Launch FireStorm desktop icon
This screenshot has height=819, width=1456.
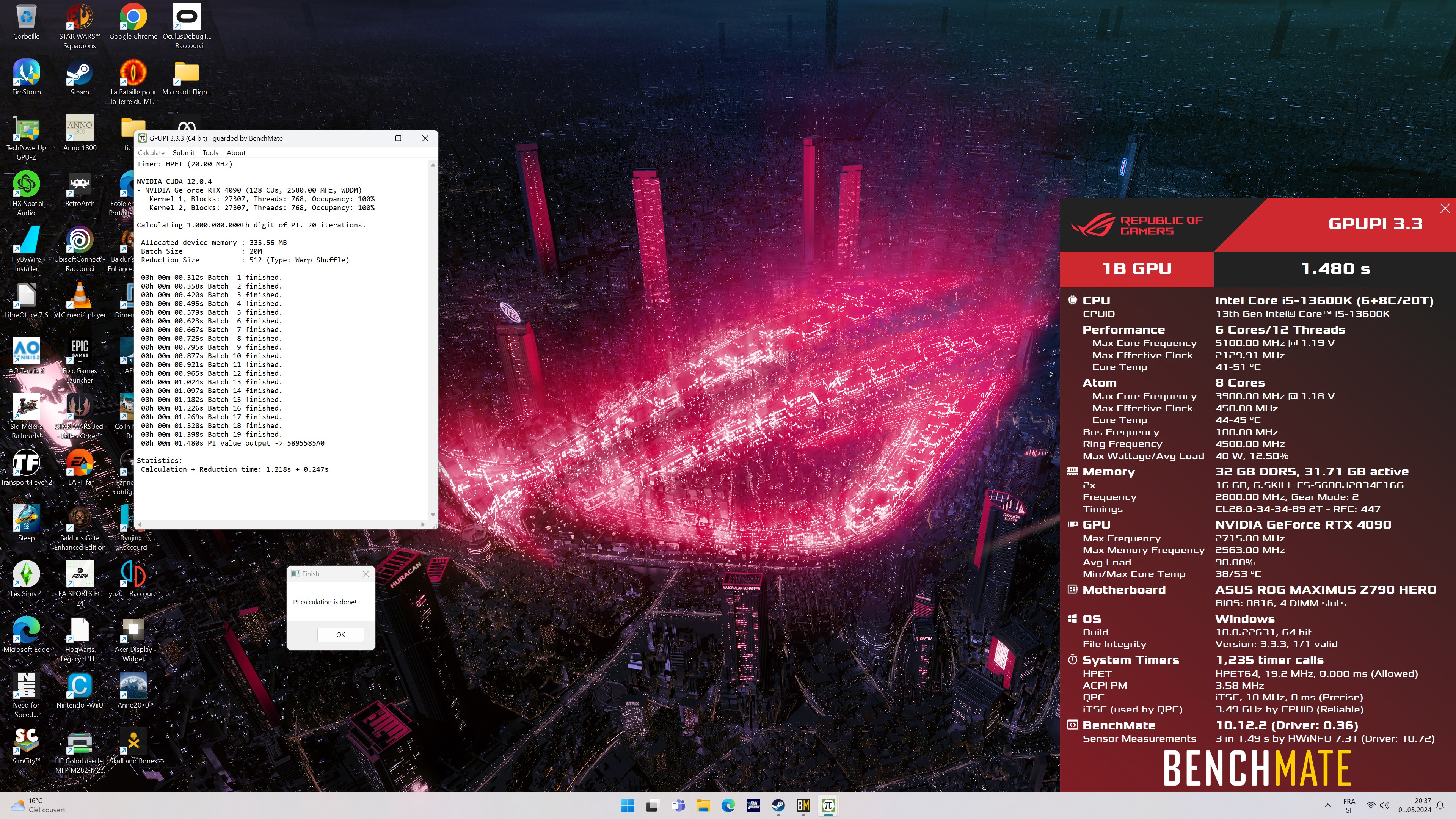pos(26,78)
